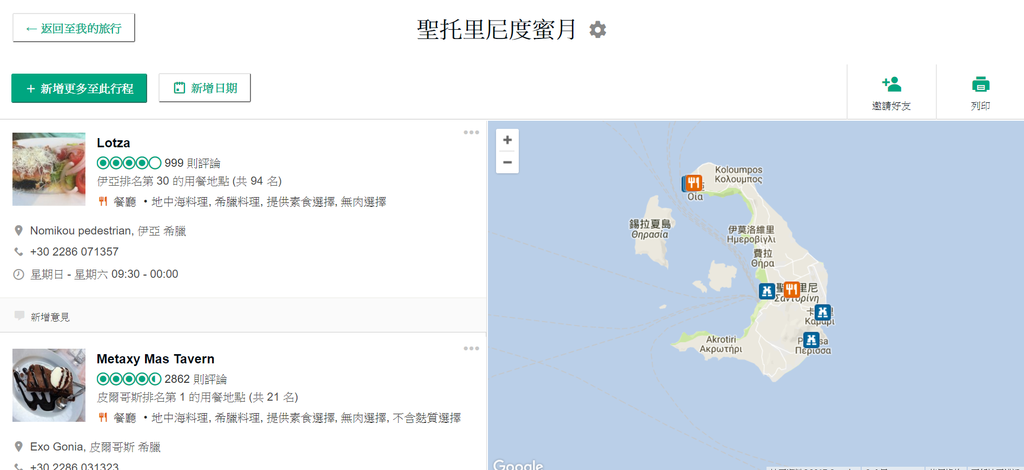Screen dimensions: 1024x470
Task: Click Lotza phone icon
Action: click(x=18, y=251)
